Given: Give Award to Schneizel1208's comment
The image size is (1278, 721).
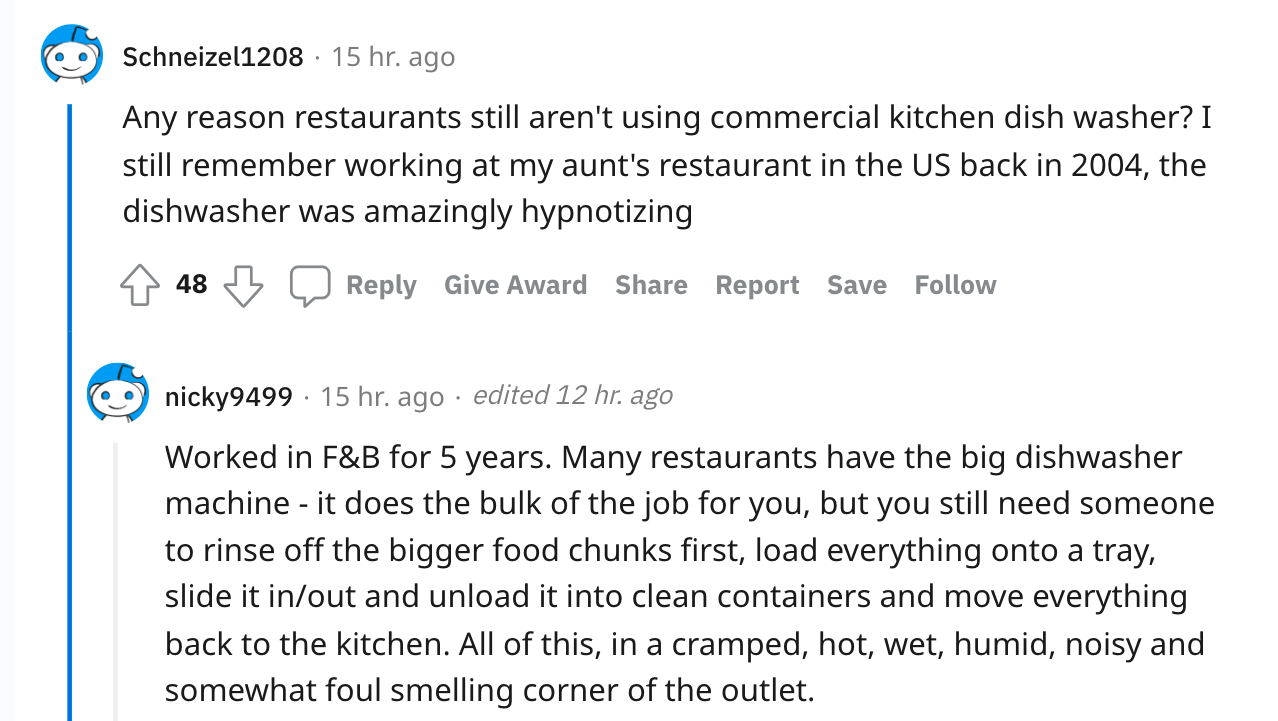Looking at the screenshot, I should (515, 286).
